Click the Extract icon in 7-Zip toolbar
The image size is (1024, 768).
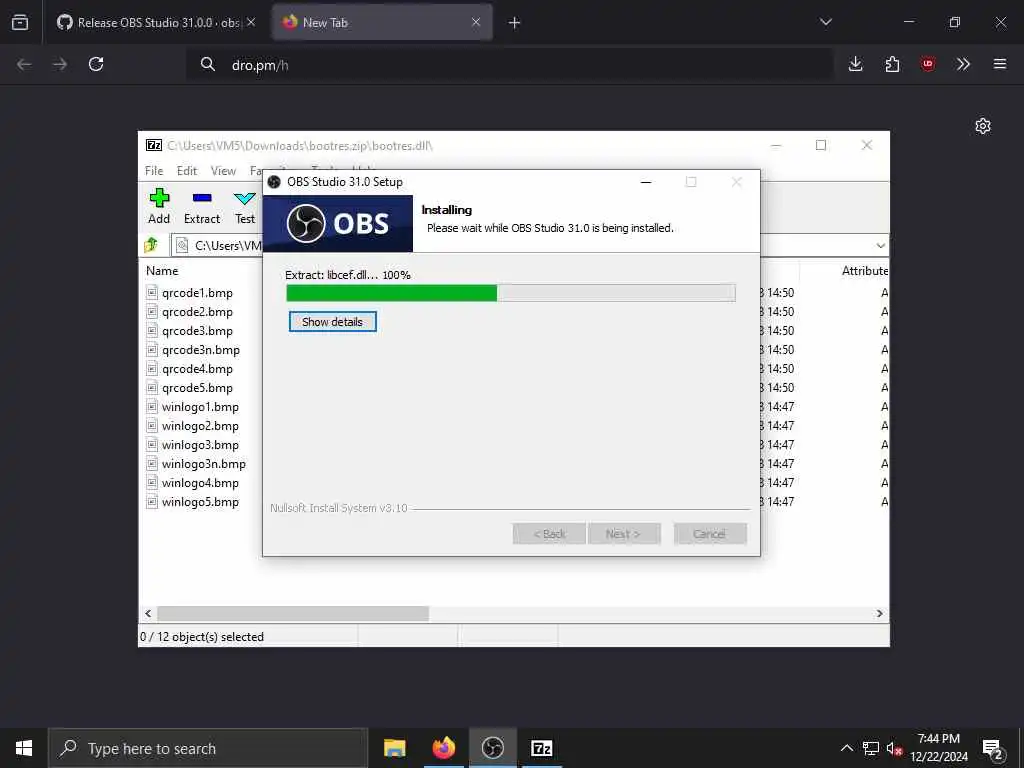click(202, 206)
